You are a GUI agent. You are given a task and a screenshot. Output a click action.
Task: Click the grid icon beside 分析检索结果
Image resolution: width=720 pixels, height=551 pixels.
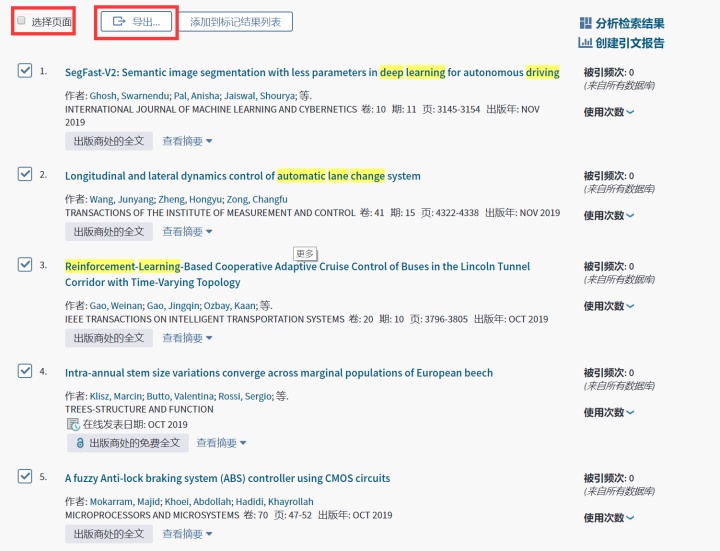tap(585, 23)
